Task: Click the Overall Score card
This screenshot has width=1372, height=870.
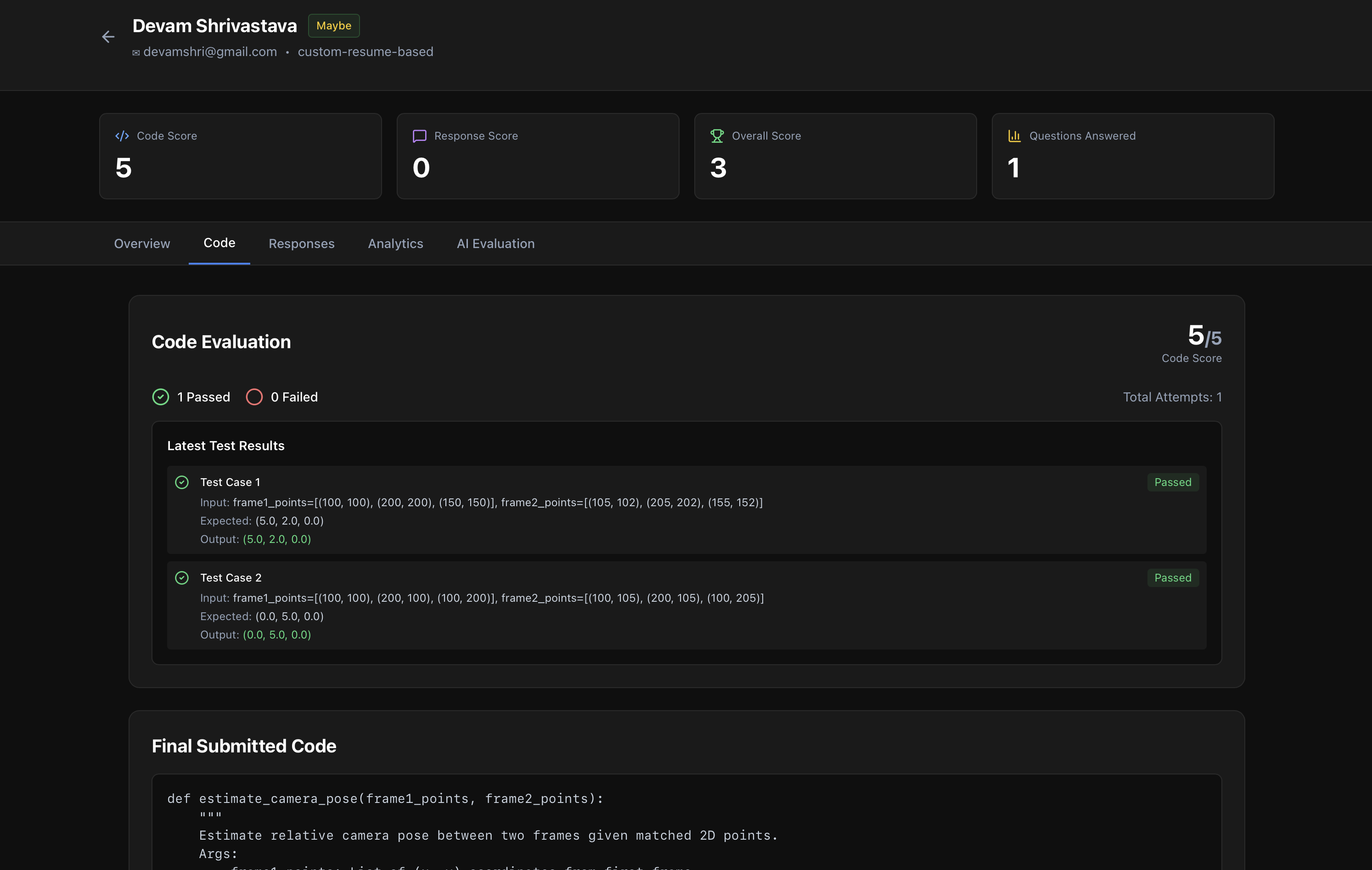Action: [835, 156]
